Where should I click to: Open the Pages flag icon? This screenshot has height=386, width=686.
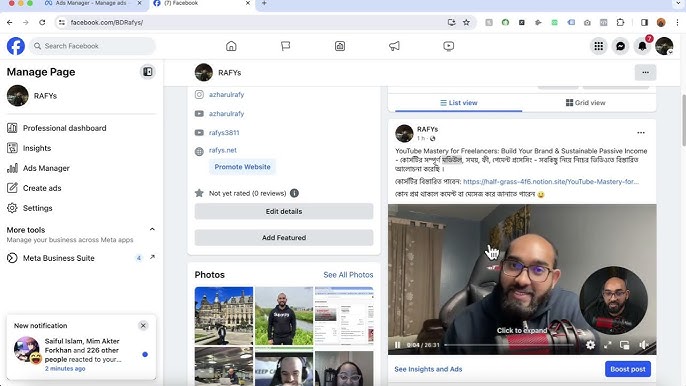[285, 46]
